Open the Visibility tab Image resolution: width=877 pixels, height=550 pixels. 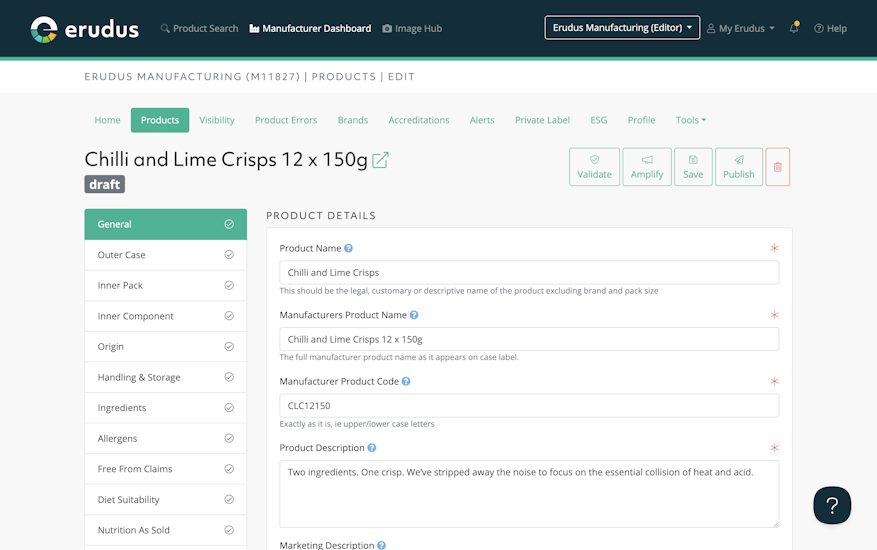[x=217, y=120]
